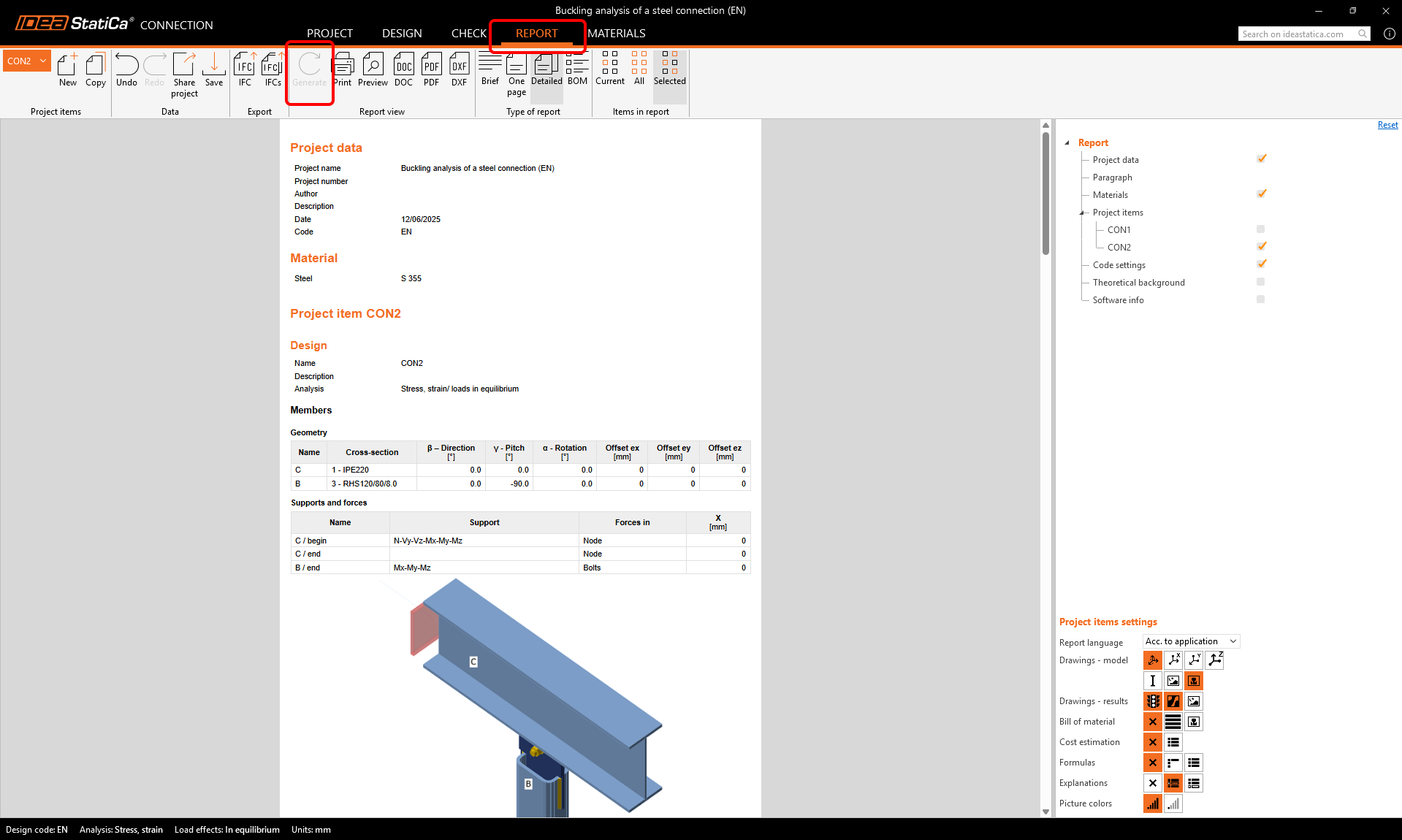Click the ideastatica.com search field
The width and height of the screenshot is (1402, 840).
click(1298, 34)
